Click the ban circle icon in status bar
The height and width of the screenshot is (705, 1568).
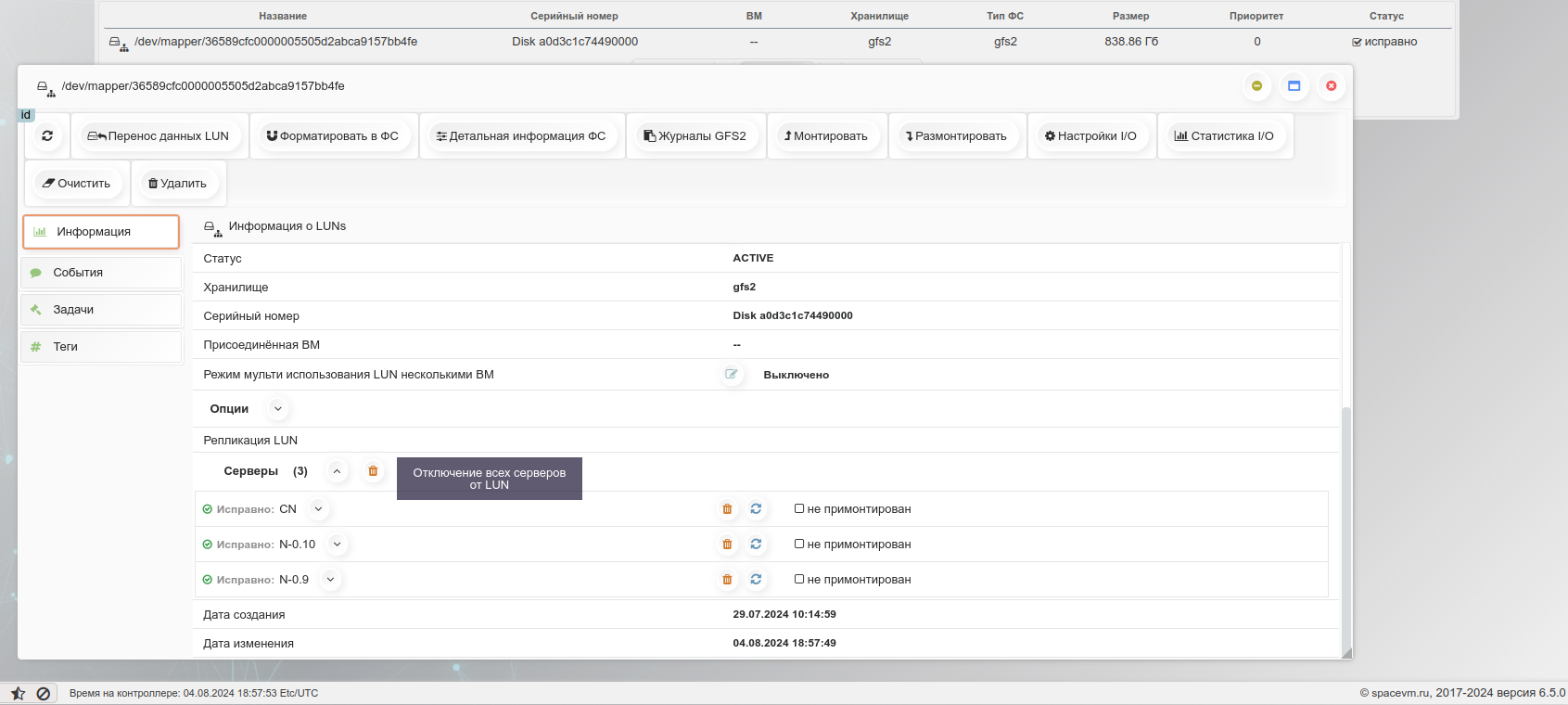(x=43, y=693)
